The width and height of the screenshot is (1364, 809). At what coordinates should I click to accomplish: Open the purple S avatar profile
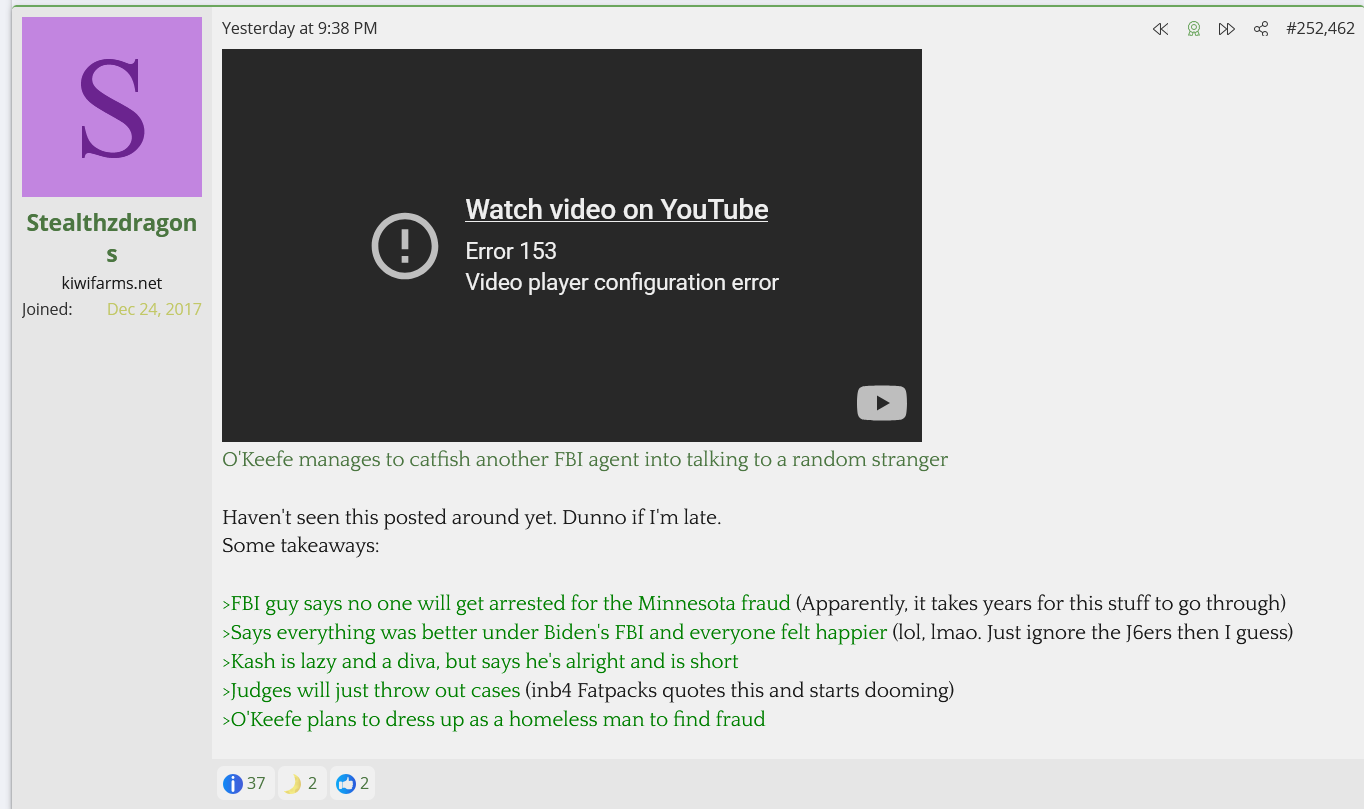click(x=112, y=107)
